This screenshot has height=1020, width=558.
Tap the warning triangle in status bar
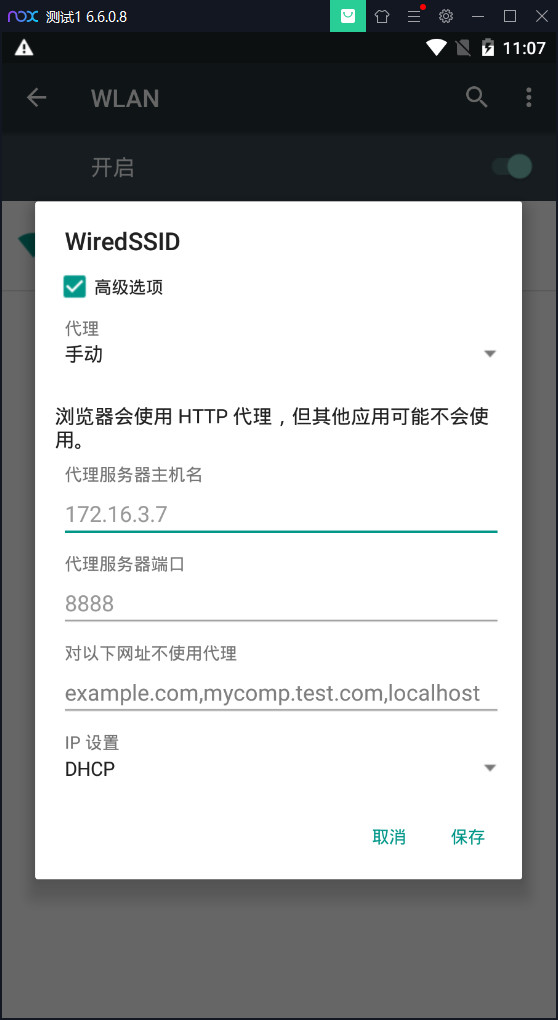tap(24, 47)
